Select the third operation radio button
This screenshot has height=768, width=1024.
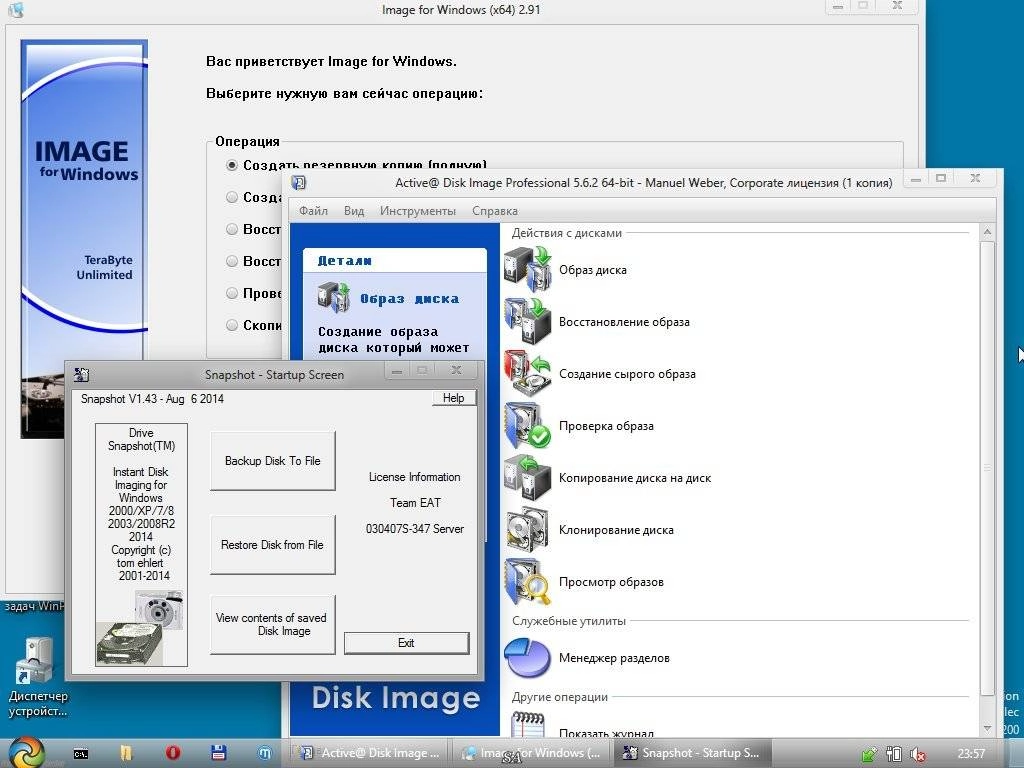click(232, 229)
